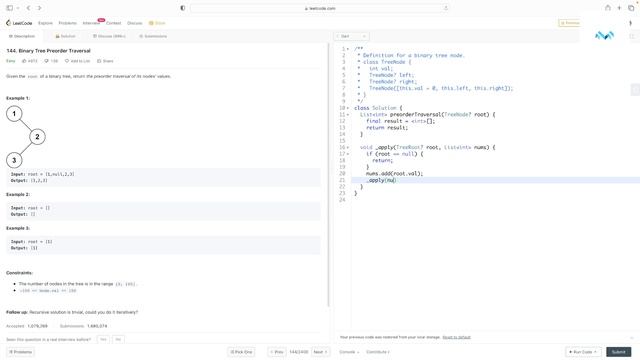Click the Run Code button
640x360 pixels.
(x=583, y=352)
